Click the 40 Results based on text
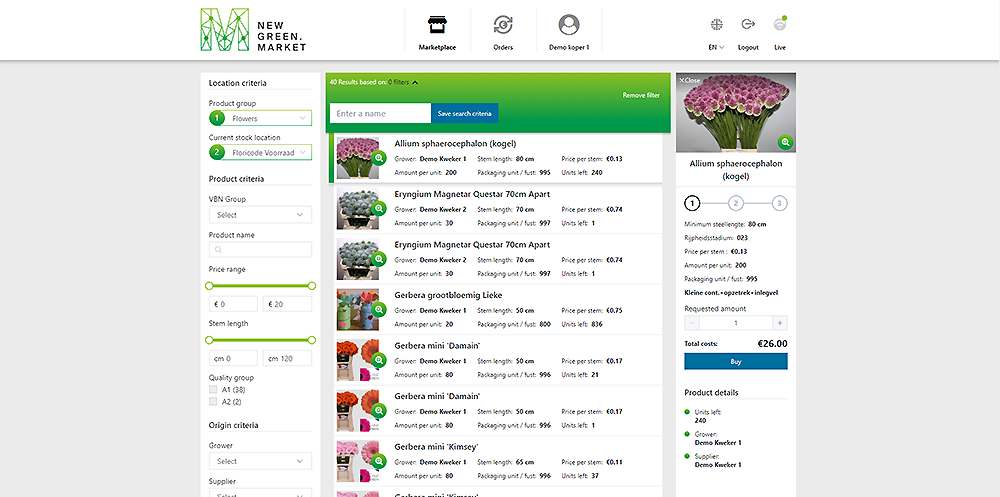This screenshot has width=1000, height=497. point(358,82)
